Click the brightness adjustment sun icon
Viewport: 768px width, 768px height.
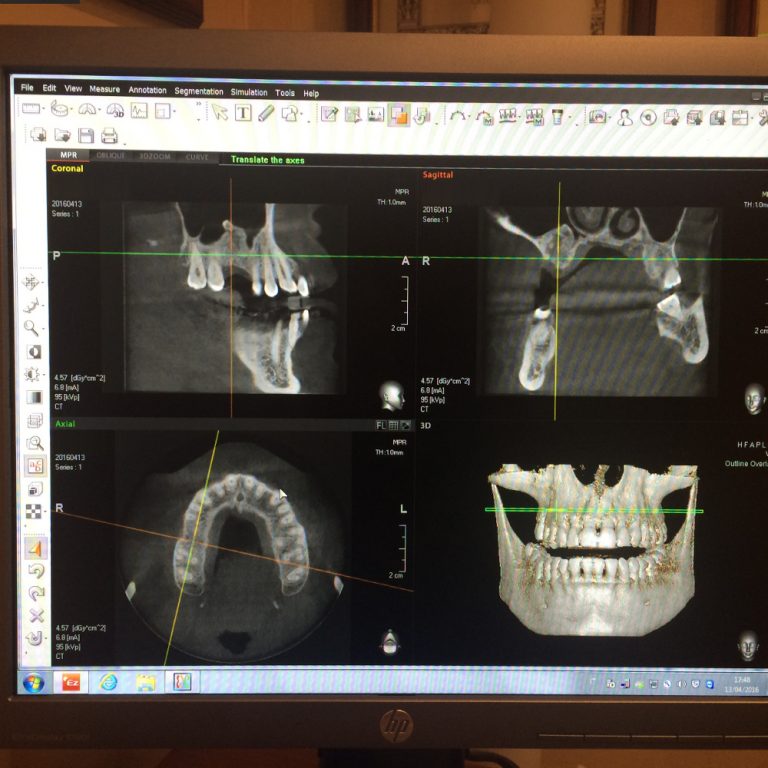coord(33,374)
